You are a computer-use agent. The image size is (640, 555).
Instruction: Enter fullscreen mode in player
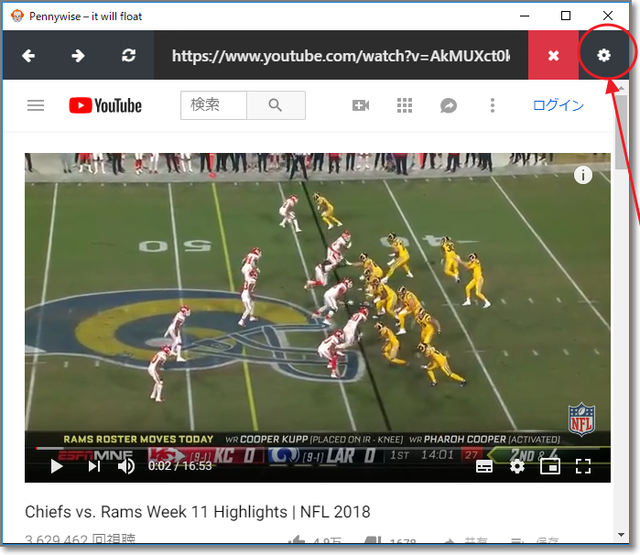coord(583,466)
